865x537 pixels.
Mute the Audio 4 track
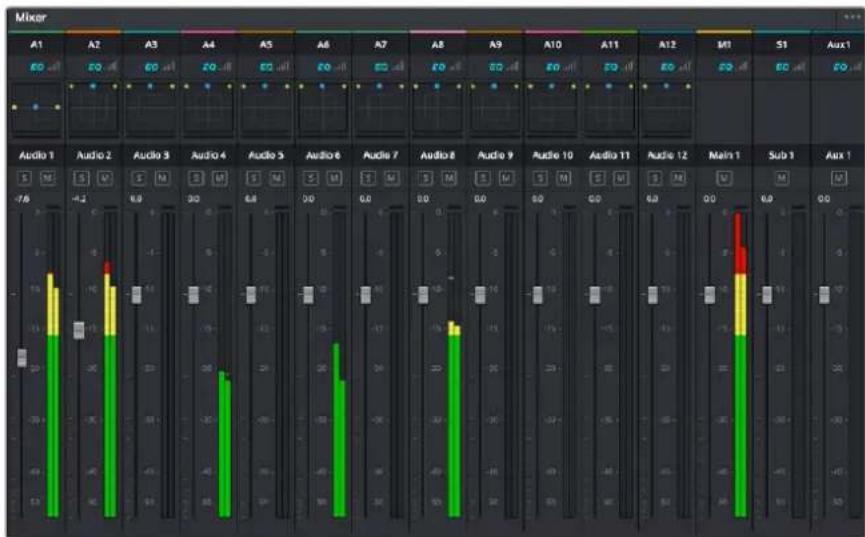pos(220,178)
